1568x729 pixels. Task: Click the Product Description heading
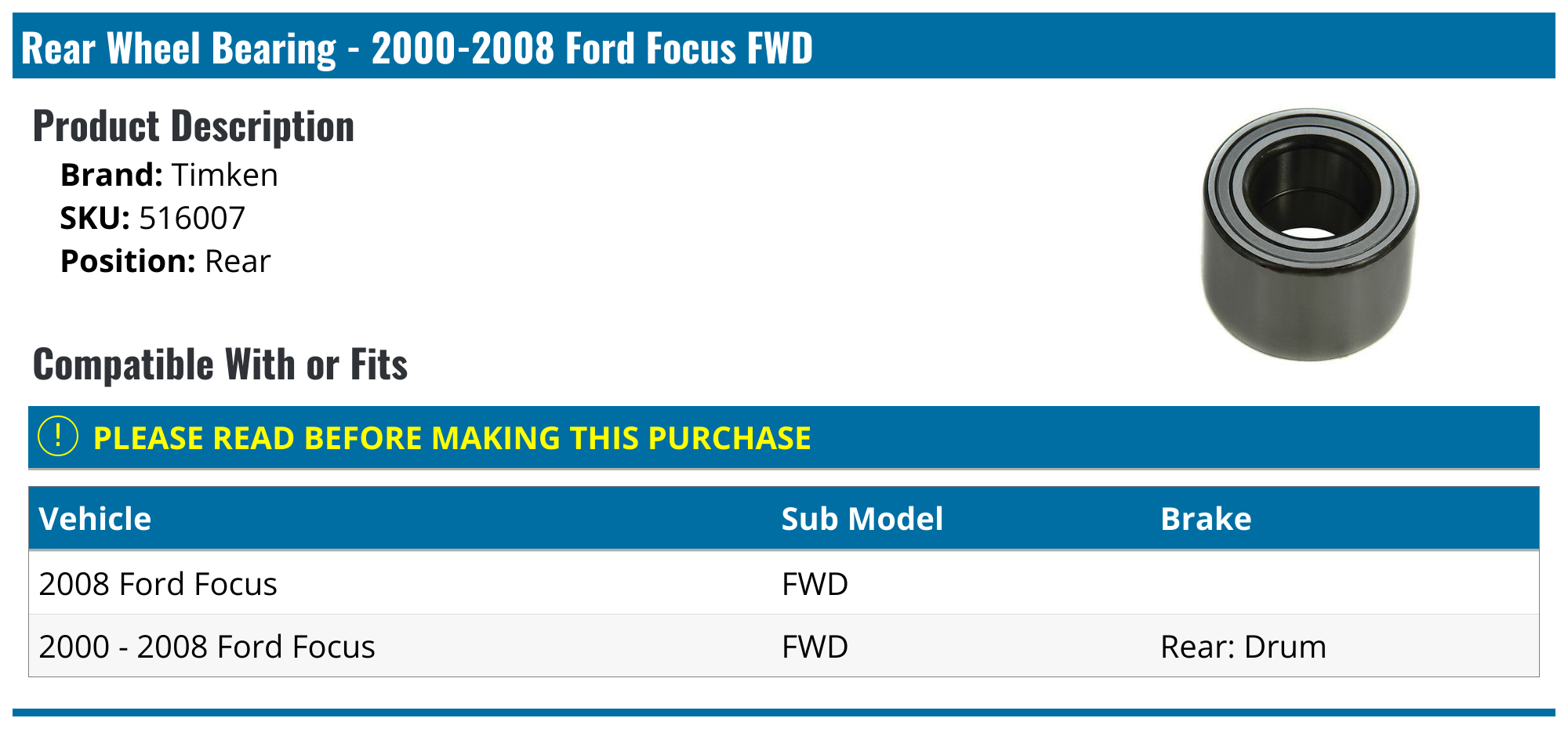tap(194, 126)
